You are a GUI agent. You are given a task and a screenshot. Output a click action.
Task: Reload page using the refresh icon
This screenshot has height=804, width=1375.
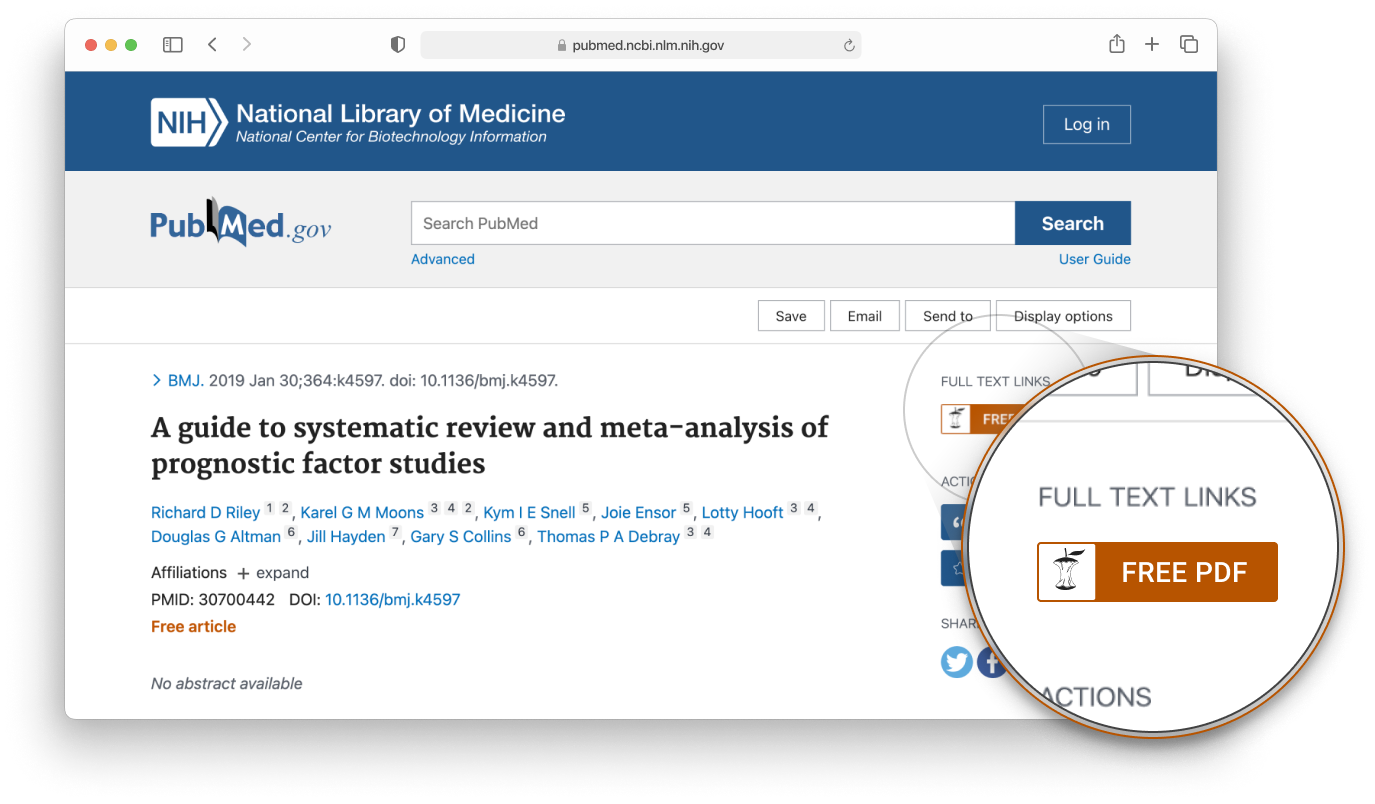pyautogui.click(x=849, y=45)
